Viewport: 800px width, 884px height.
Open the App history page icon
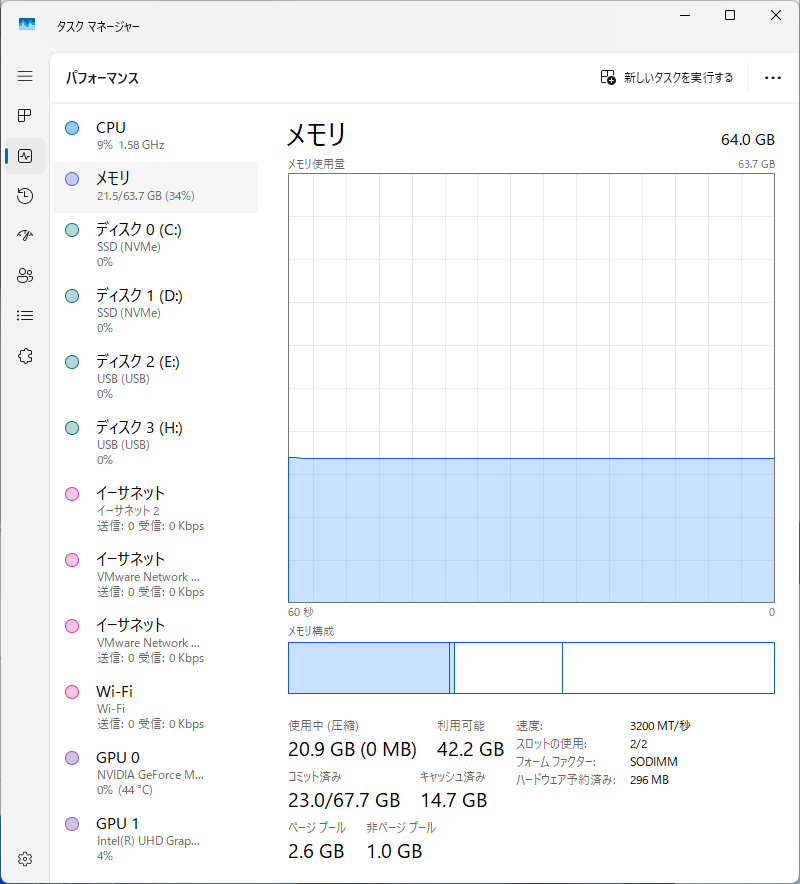(25, 196)
